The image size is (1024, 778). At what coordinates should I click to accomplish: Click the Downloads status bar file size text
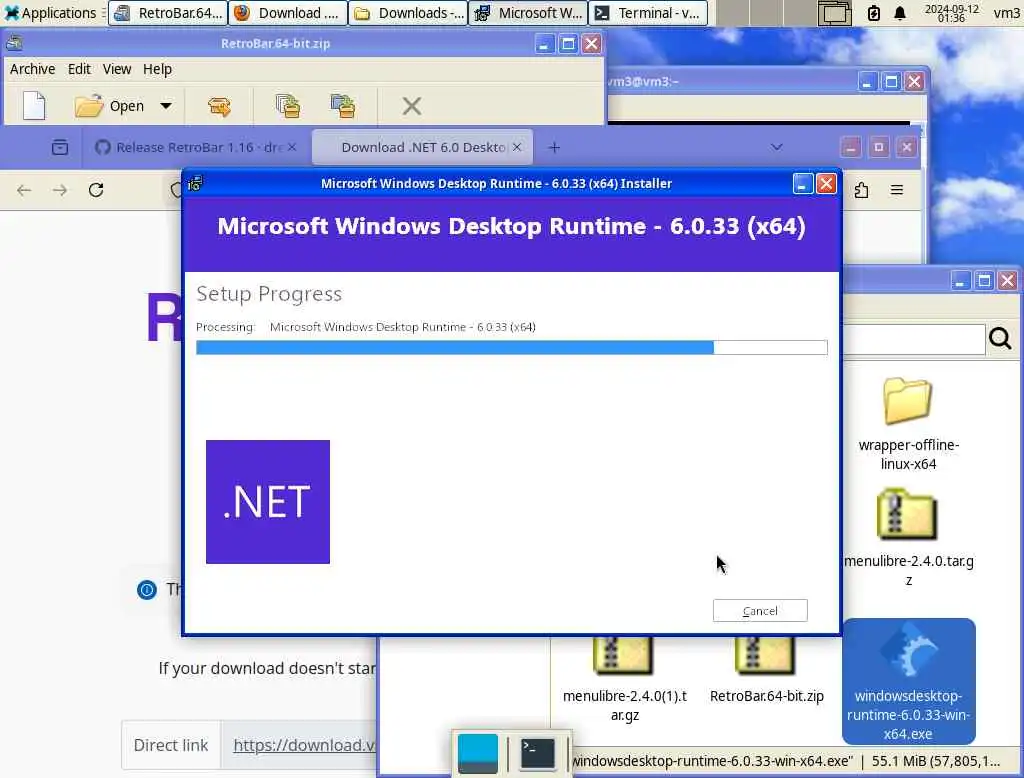click(x=936, y=761)
